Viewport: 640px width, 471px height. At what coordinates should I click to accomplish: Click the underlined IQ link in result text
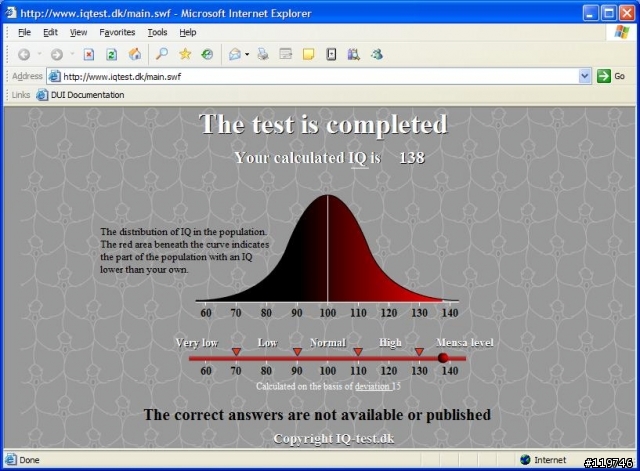click(358, 158)
